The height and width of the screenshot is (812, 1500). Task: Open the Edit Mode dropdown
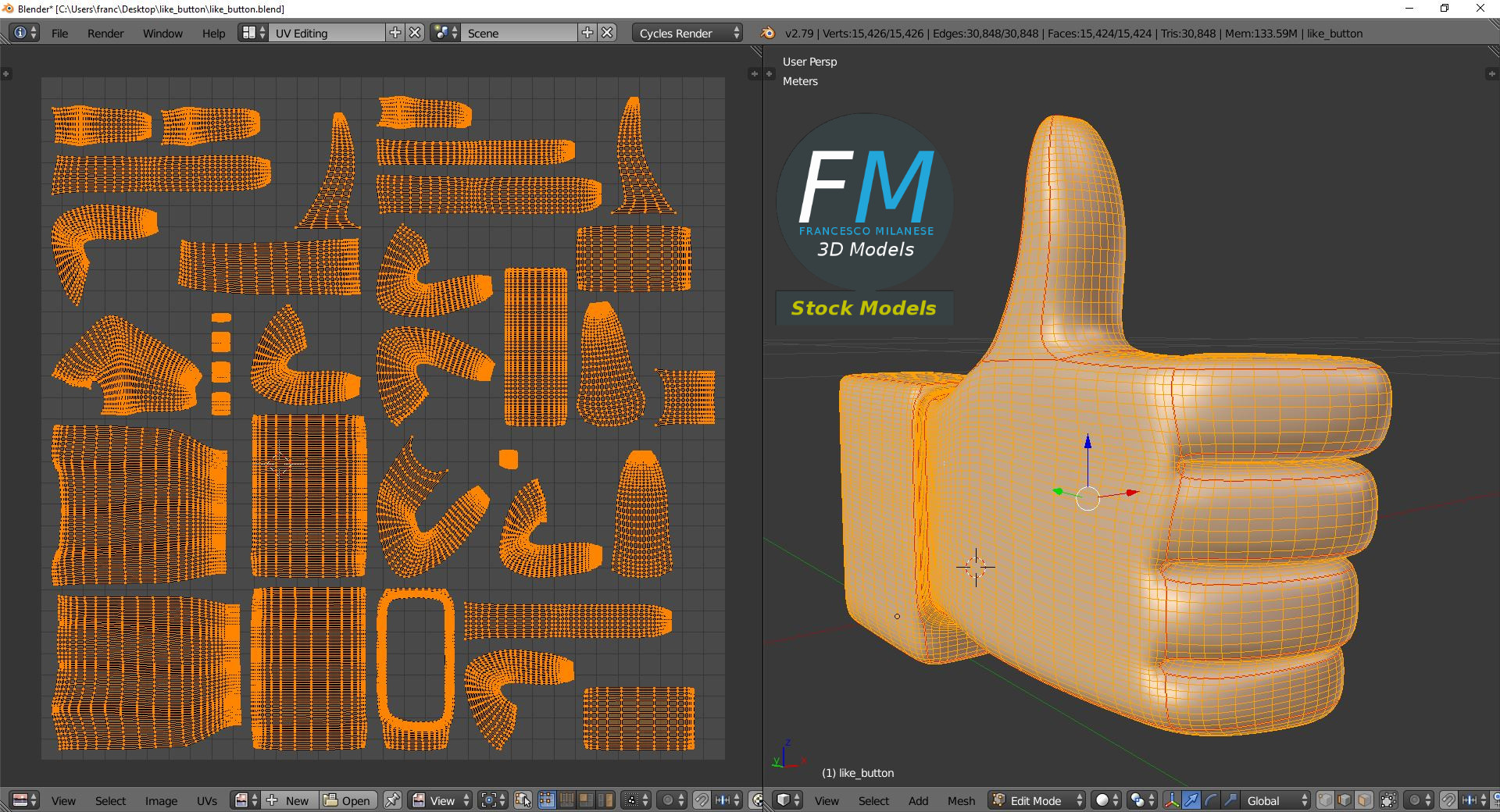pyautogui.click(x=1037, y=800)
